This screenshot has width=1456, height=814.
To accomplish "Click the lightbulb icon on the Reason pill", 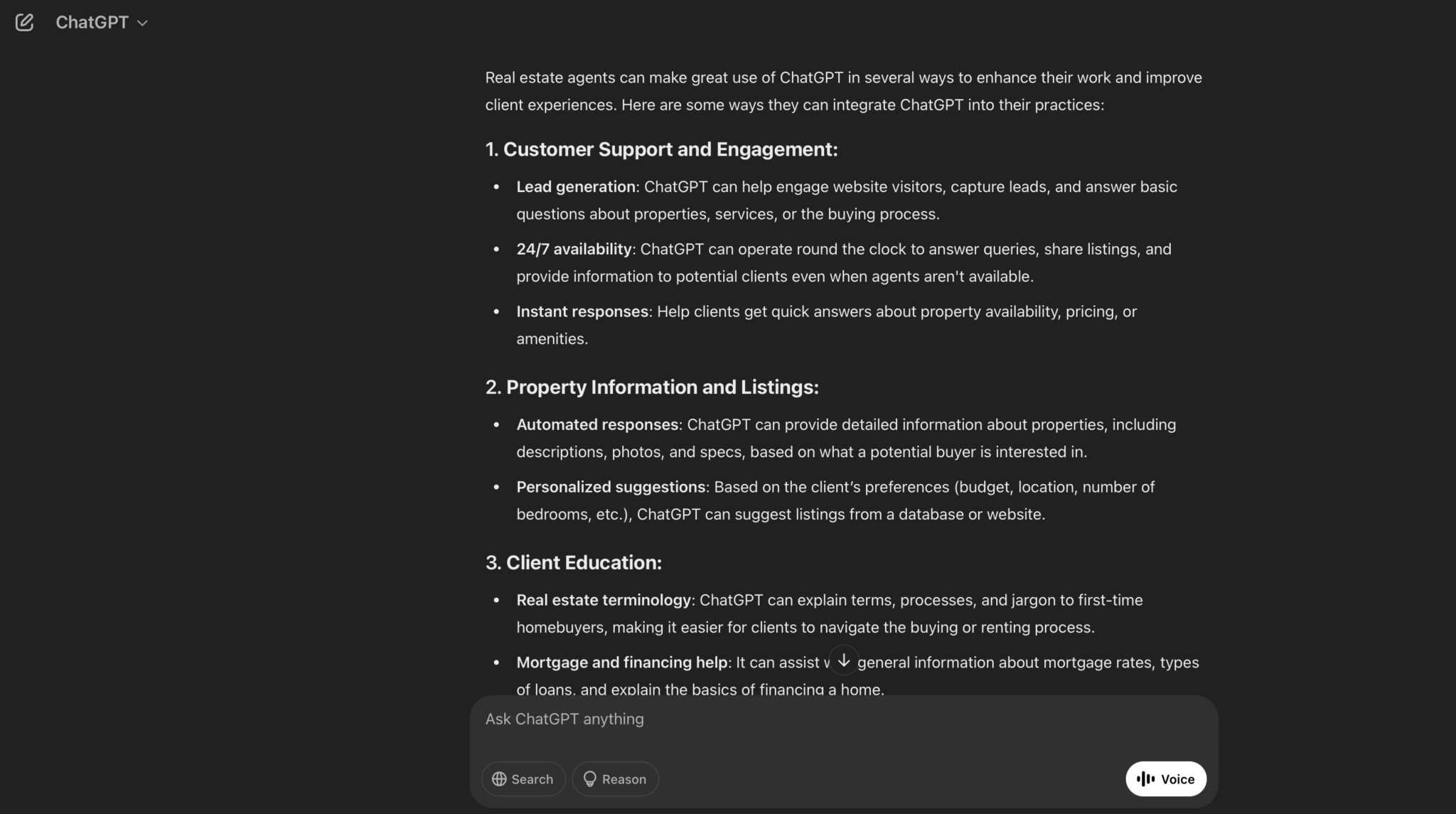I will click(x=590, y=778).
